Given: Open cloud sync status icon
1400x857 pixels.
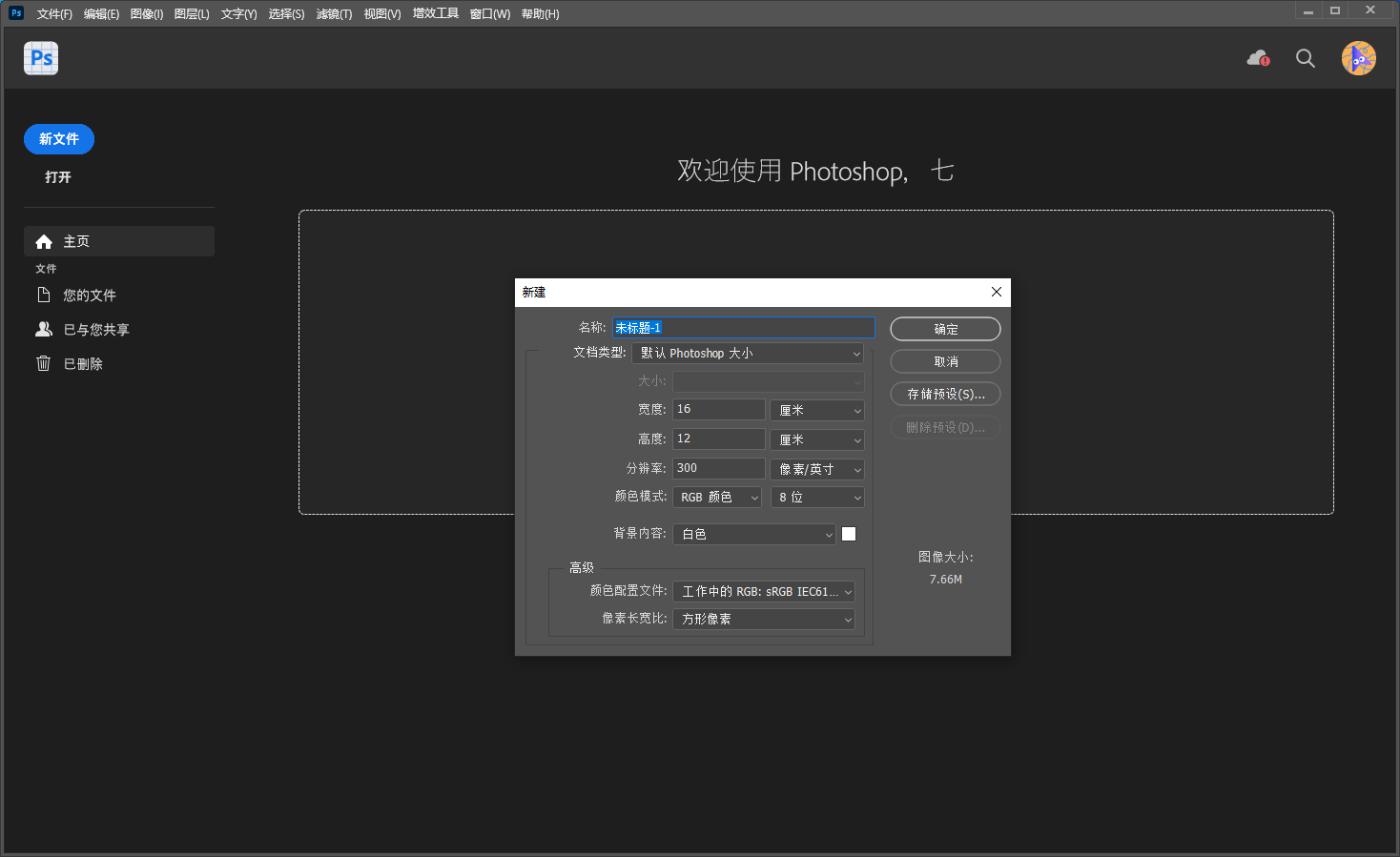Looking at the screenshot, I should coord(1259,58).
